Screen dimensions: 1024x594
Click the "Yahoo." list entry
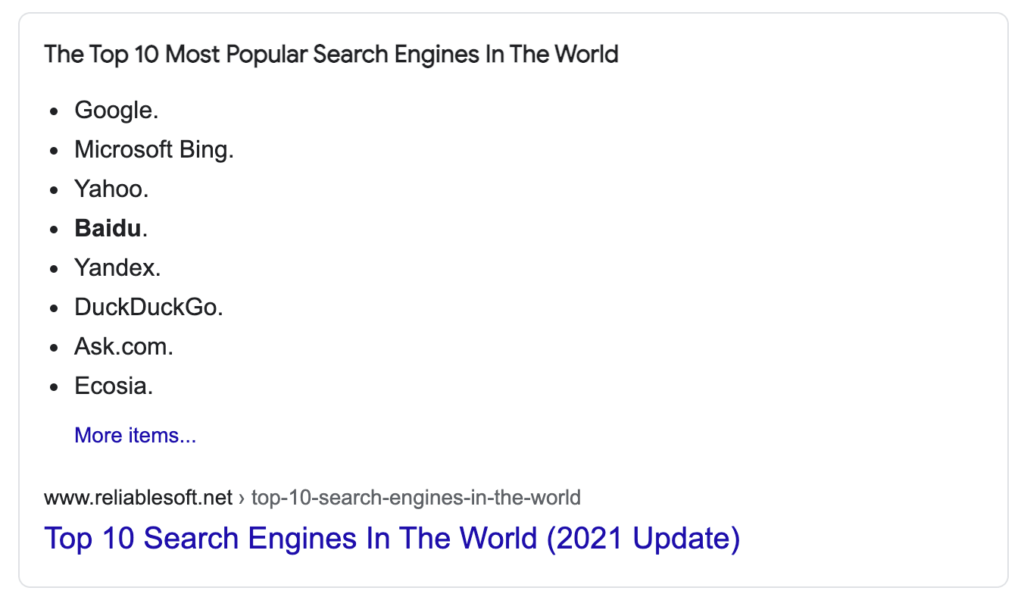111,189
